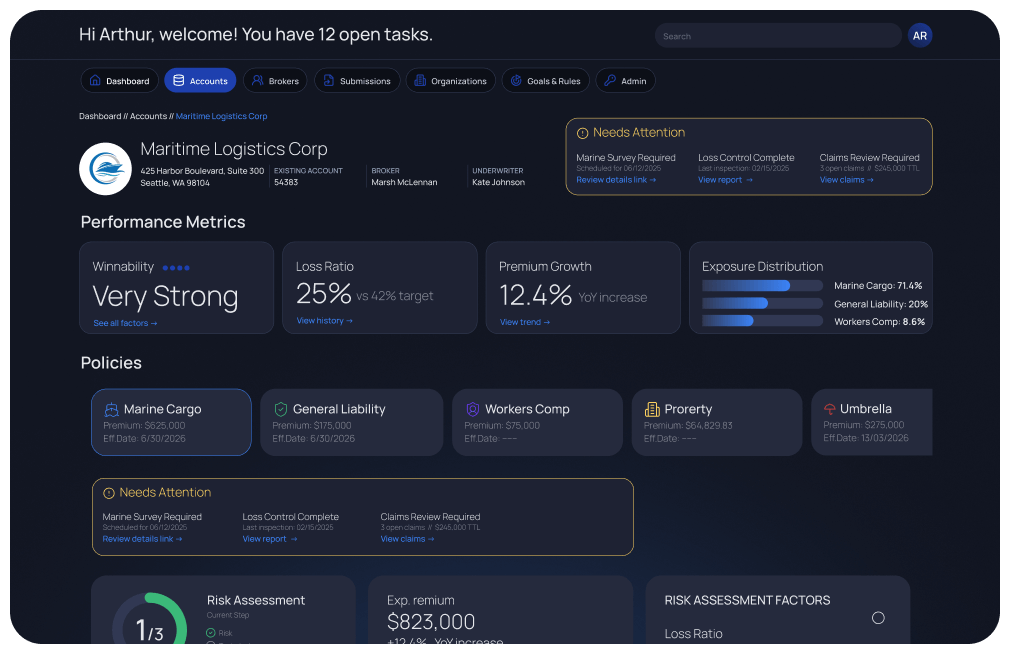Click the Marine Cargo exposure progress bar
This screenshot has width=1010, height=654.
tap(762, 285)
